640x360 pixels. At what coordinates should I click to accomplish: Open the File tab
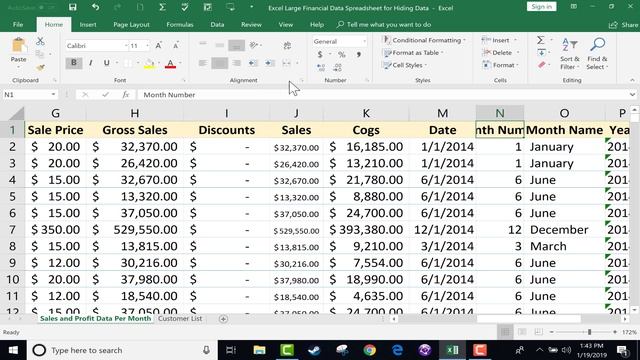[x=18, y=24]
